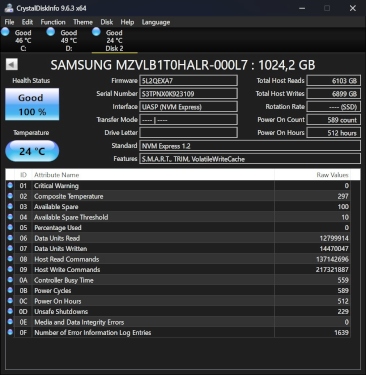Click status dot for Controller Busy Time
The height and width of the screenshot is (375, 366).
coord(10,280)
